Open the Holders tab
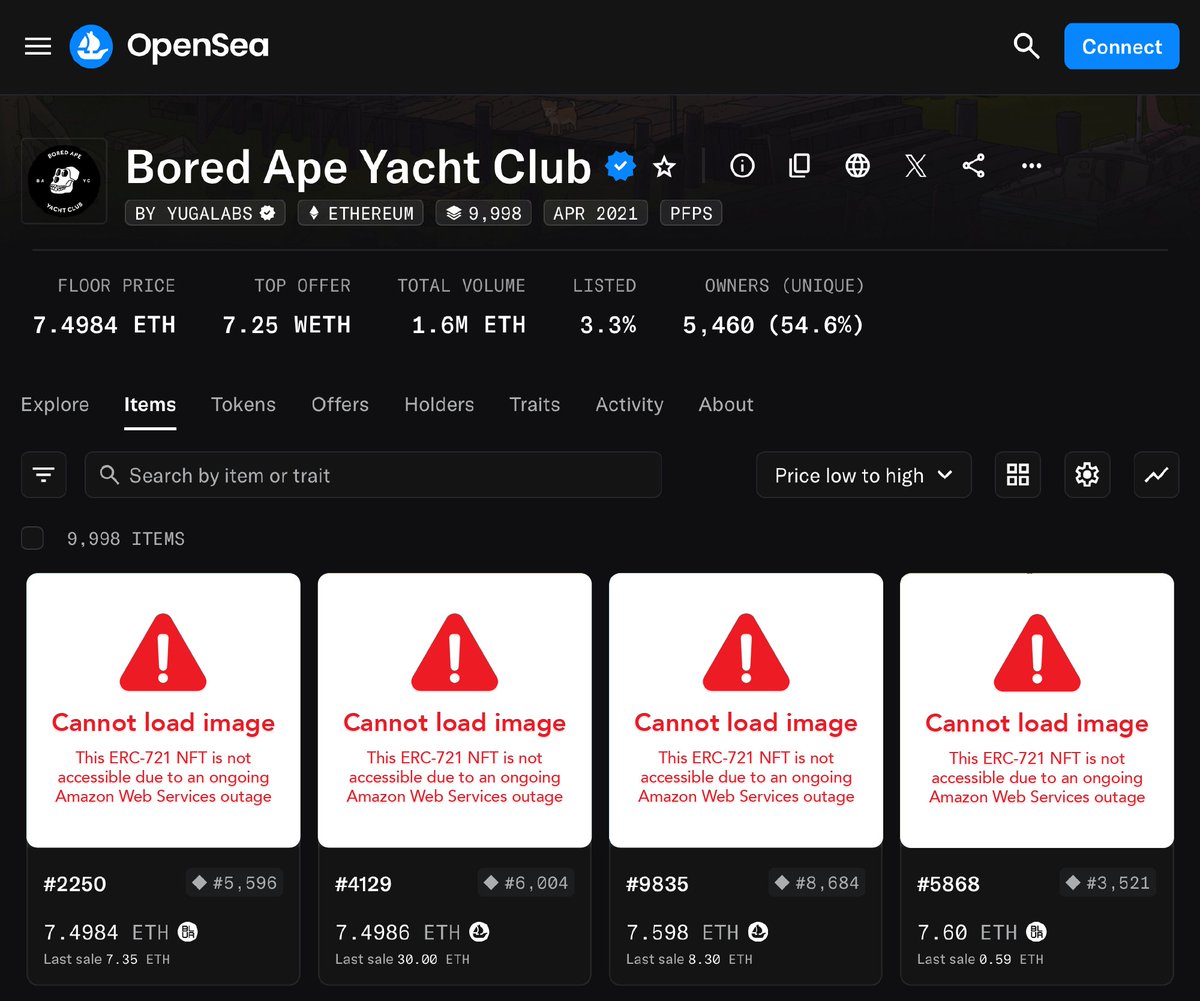 [x=439, y=405]
